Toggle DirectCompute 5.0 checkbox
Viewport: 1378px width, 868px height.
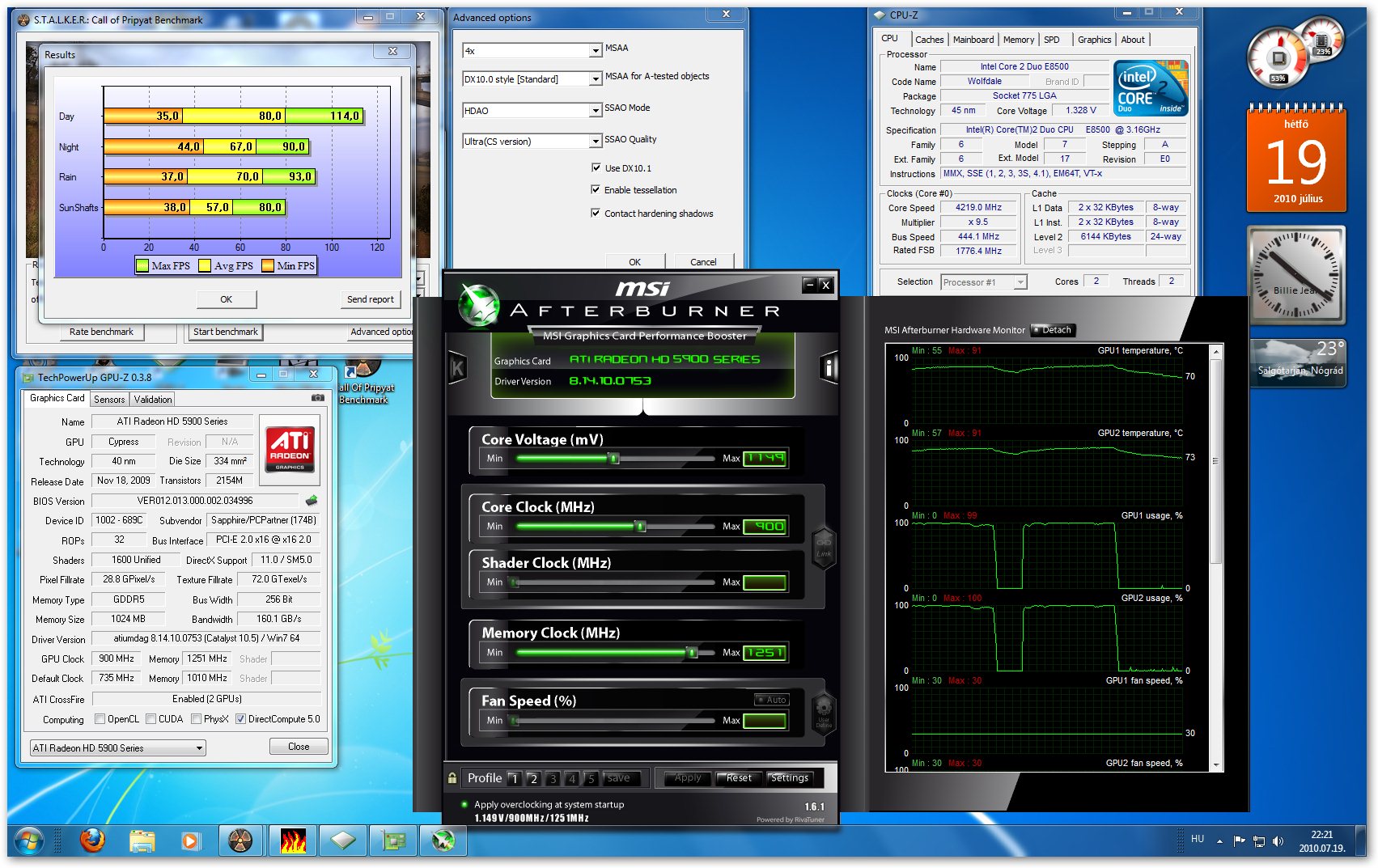pos(240,718)
